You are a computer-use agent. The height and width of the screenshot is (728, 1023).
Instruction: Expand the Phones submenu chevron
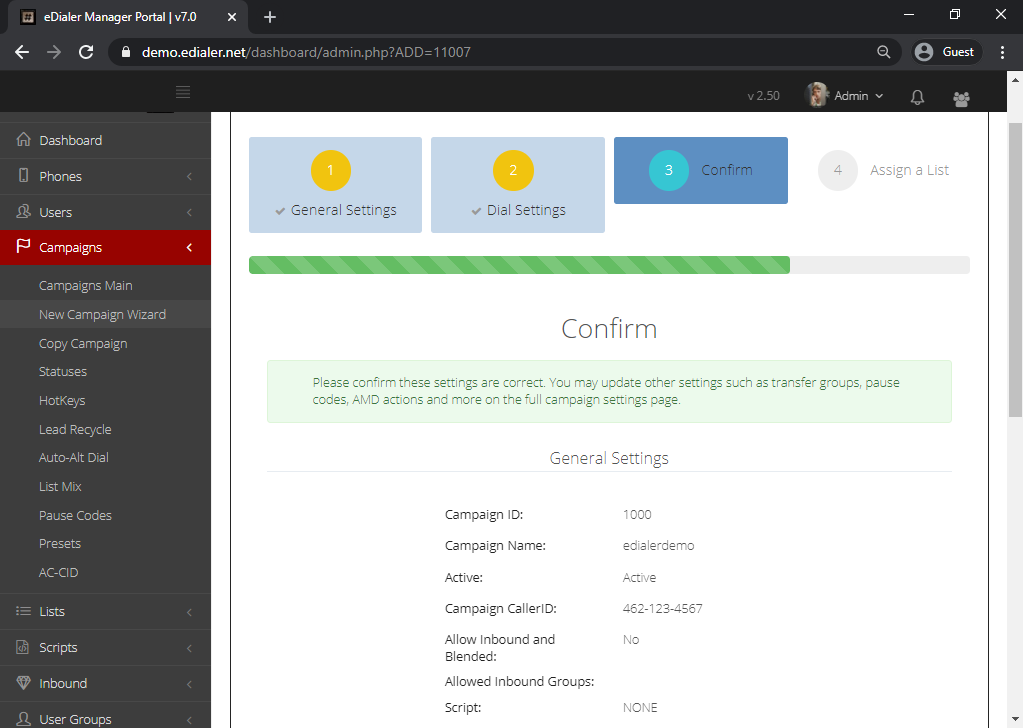(189, 176)
